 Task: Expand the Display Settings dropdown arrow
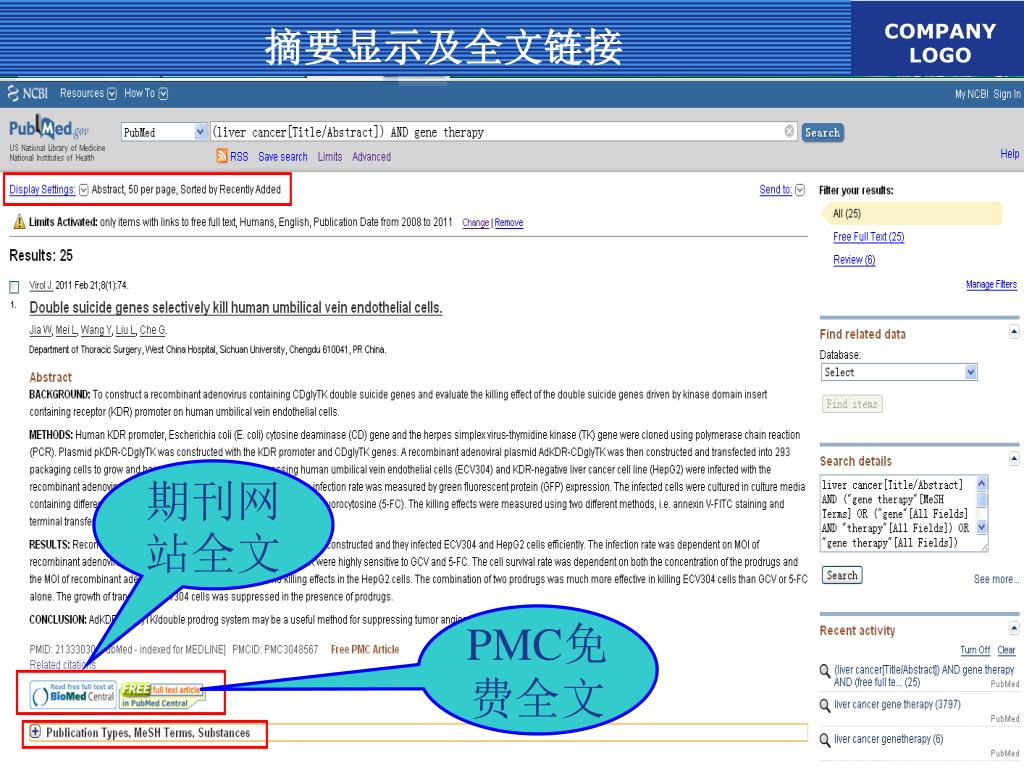84,190
